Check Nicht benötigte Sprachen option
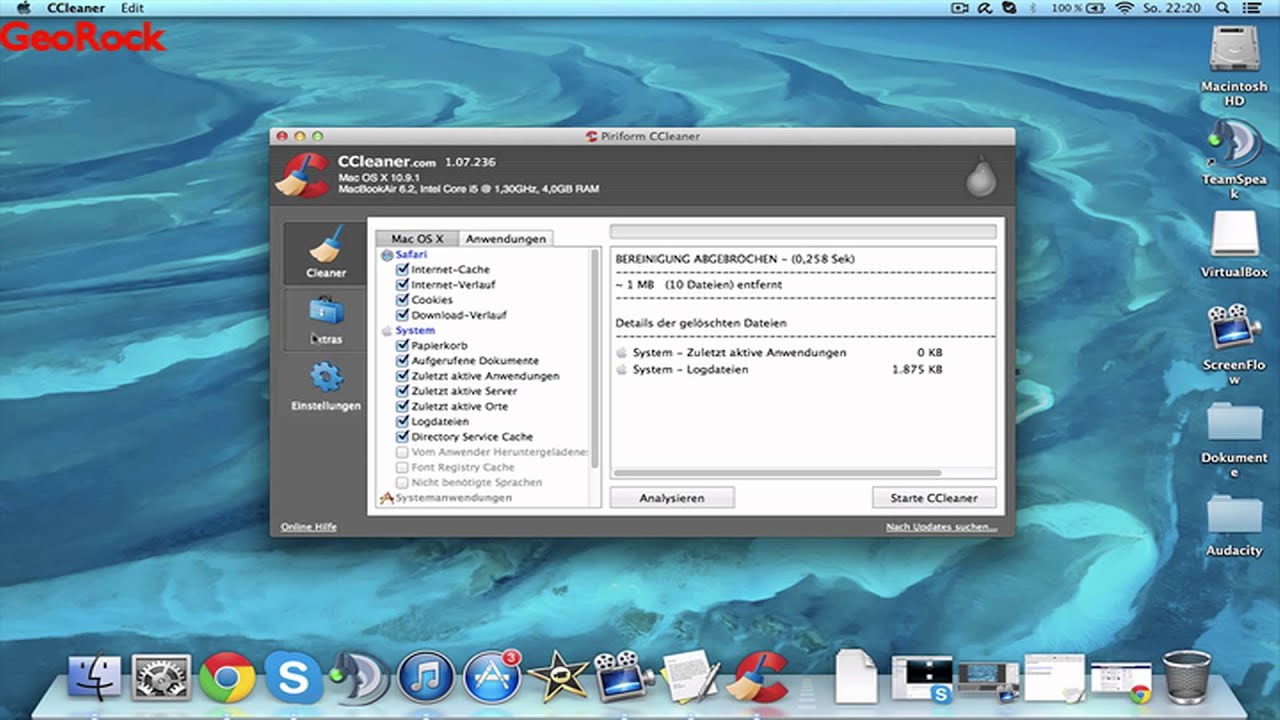Image resolution: width=1280 pixels, height=720 pixels. pyautogui.click(x=403, y=482)
